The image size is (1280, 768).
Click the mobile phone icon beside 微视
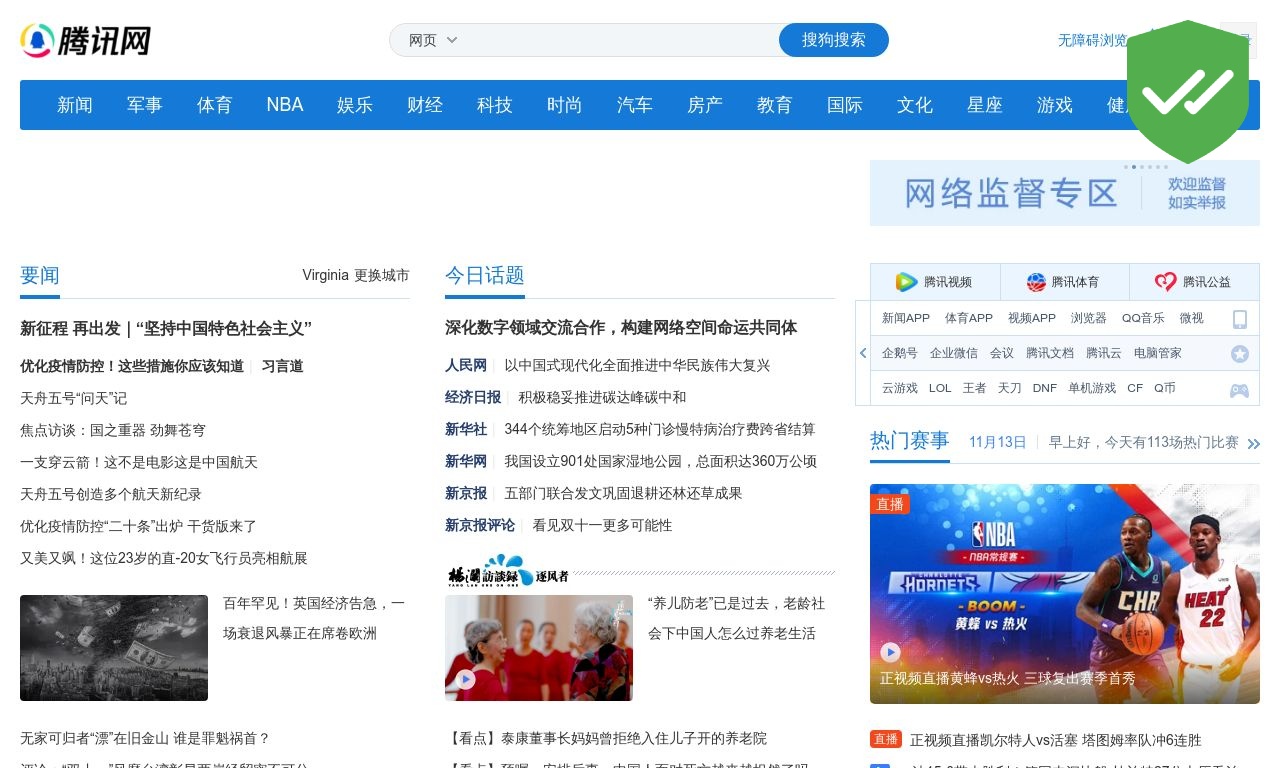click(x=1240, y=319)
